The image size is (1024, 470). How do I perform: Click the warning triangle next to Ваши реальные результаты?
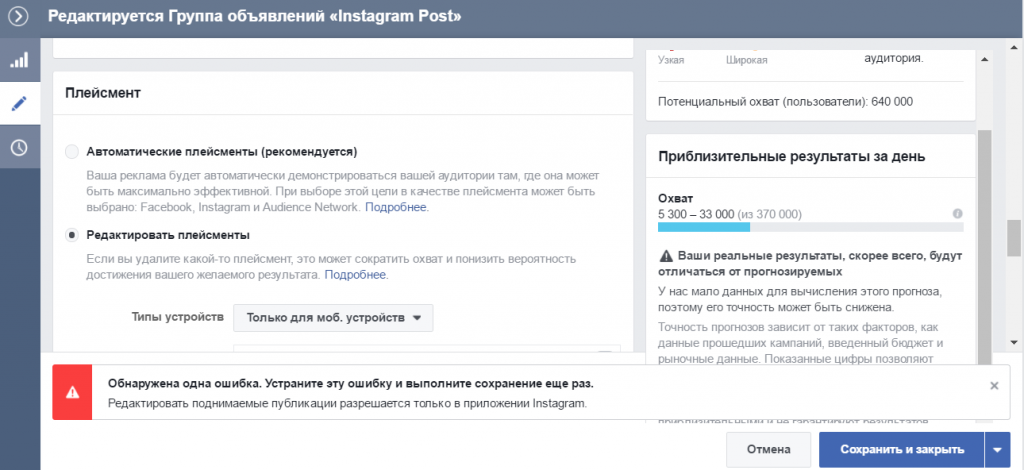(x=666, y=255)
